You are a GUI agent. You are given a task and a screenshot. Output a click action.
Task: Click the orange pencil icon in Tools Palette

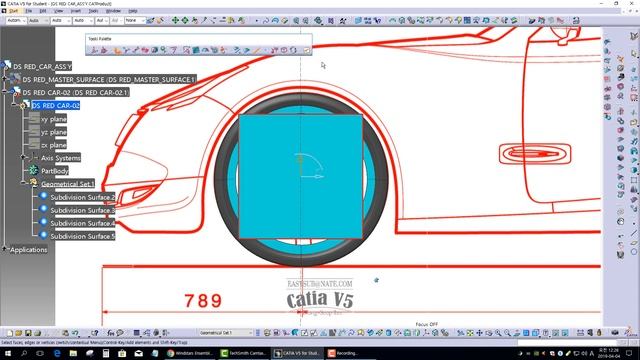[x=256, y=50]
